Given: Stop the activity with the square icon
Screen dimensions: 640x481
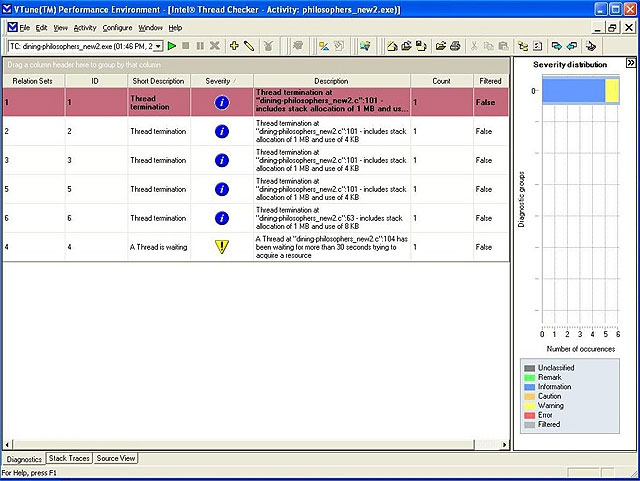Looking at the screenshot, I should (x=186, y=46).
